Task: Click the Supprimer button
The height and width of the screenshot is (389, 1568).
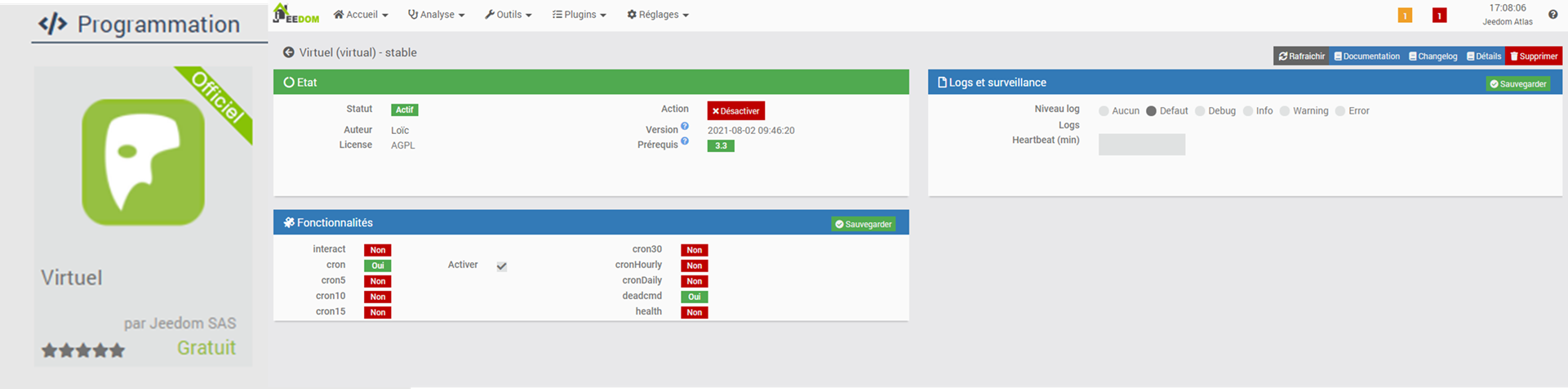Action: pos(1533,56)
